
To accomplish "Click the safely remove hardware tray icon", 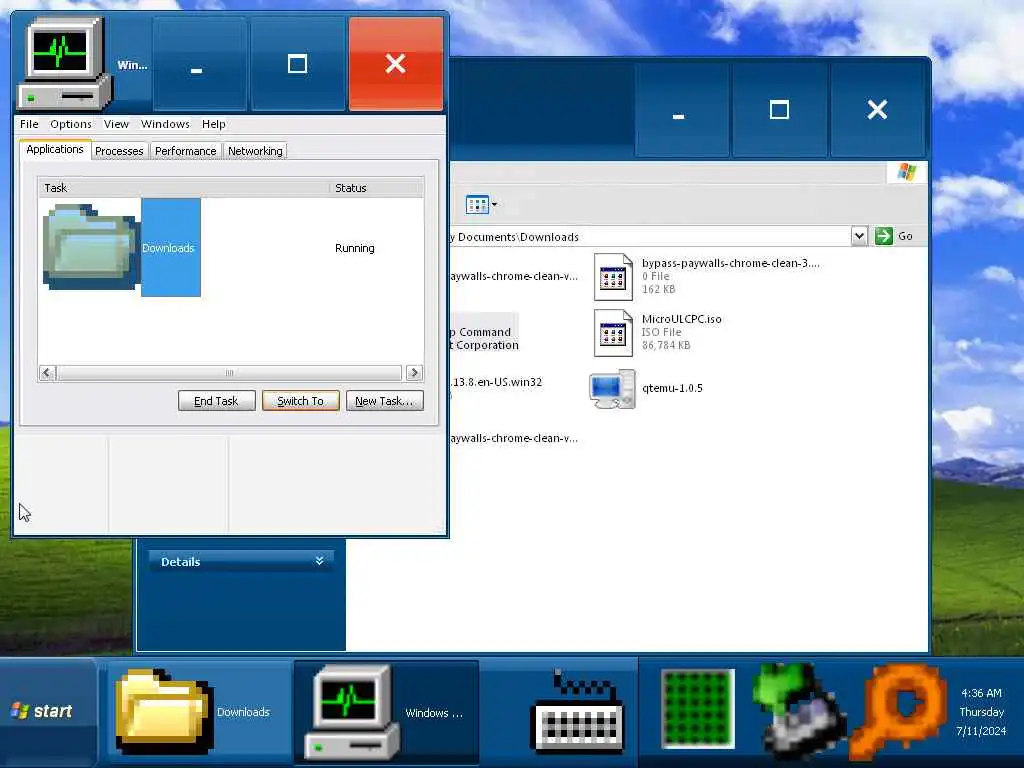I will pos(799,711).
